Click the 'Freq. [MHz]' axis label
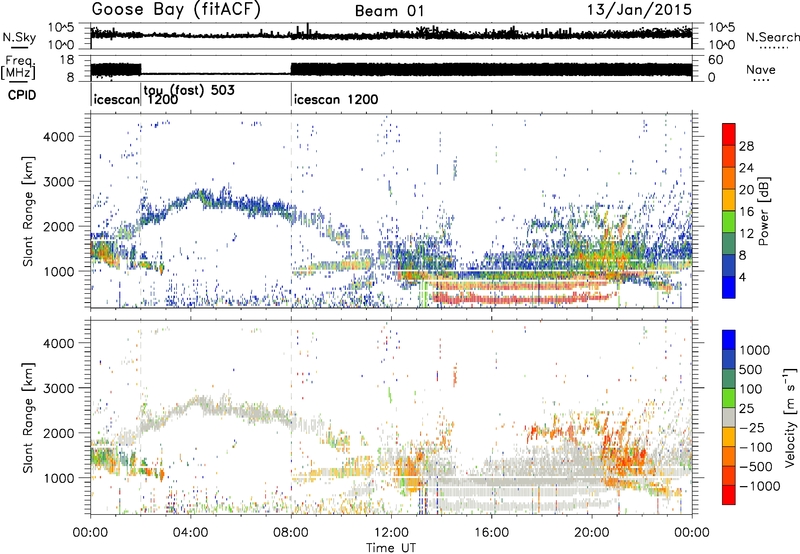This screenshot has width=800, height=554. point(18,68)
